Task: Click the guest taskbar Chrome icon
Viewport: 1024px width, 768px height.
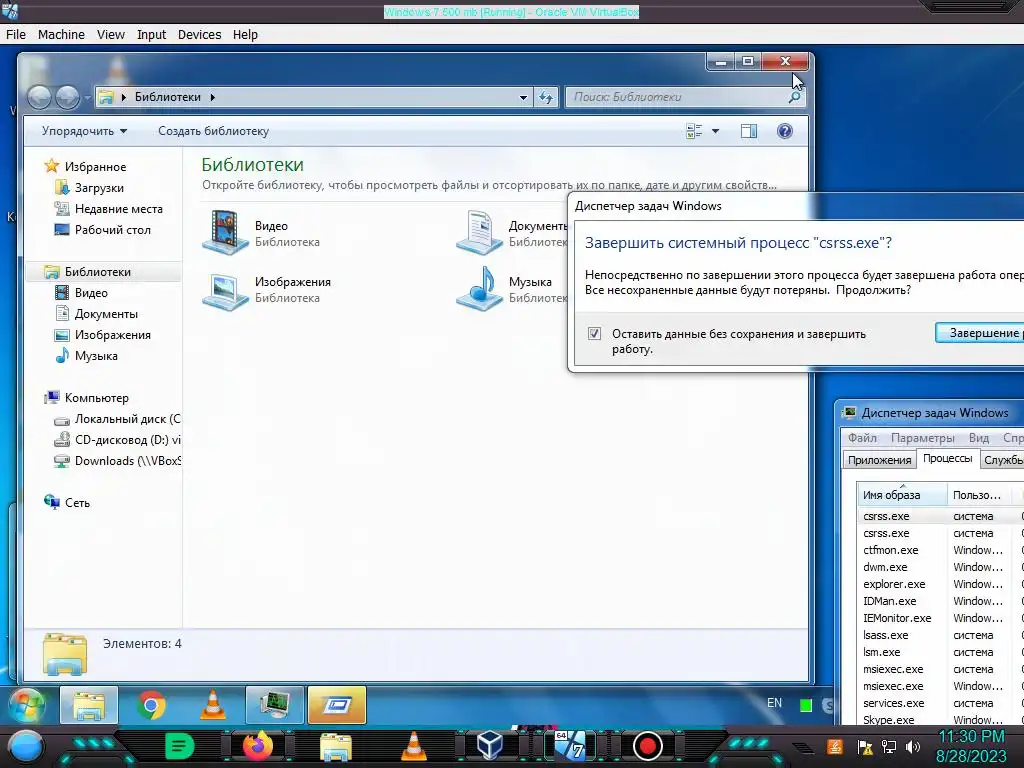Action: coord(151,705)
